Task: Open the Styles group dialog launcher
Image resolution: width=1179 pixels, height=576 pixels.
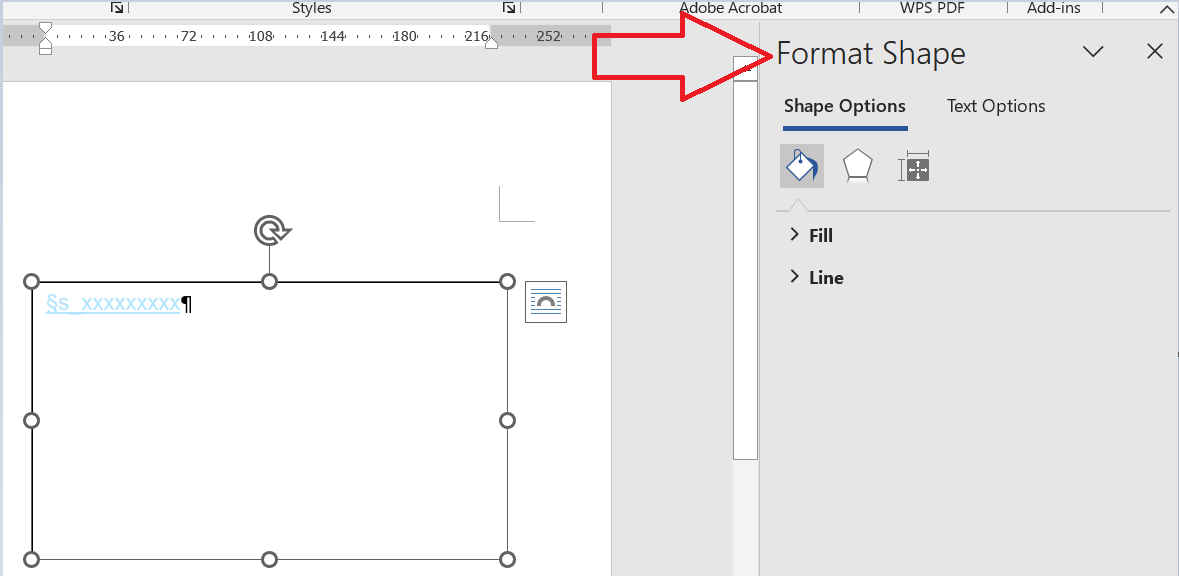Action: tap(508, 8)
